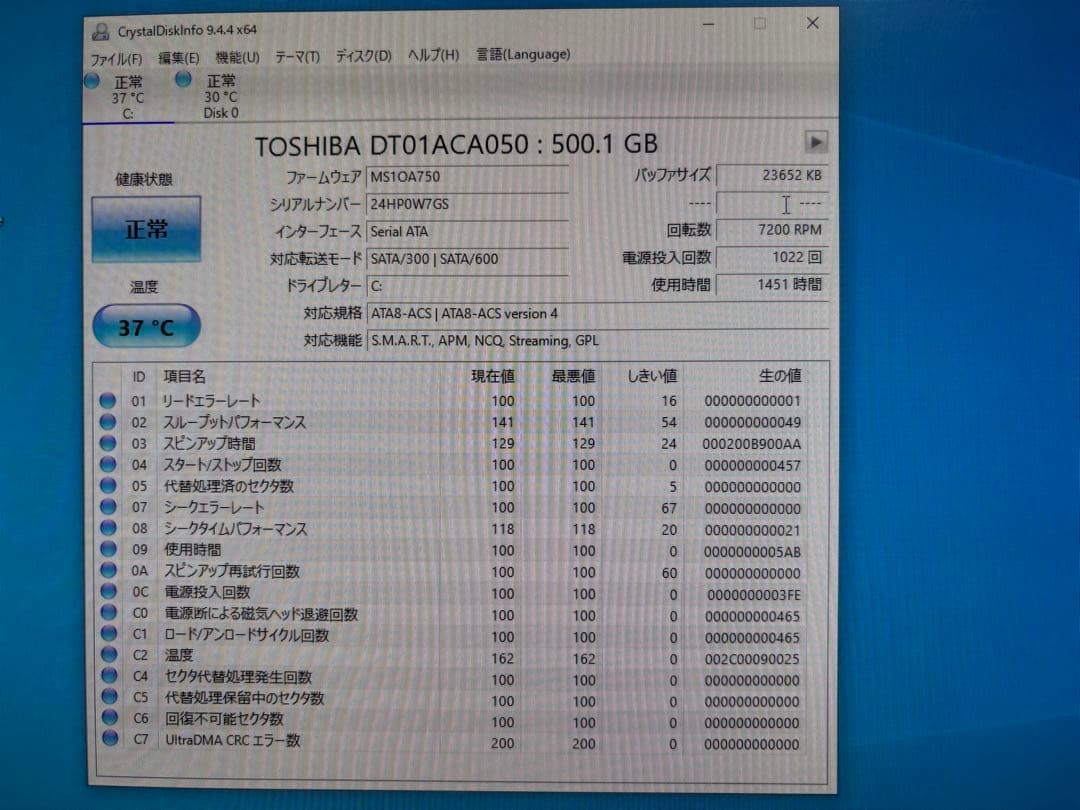Image resolution: width=1080 pixels, height=810 pixels.
Task: Click the シリアルナンバー field
Action: pyautogui.click(x=467, y=204)
